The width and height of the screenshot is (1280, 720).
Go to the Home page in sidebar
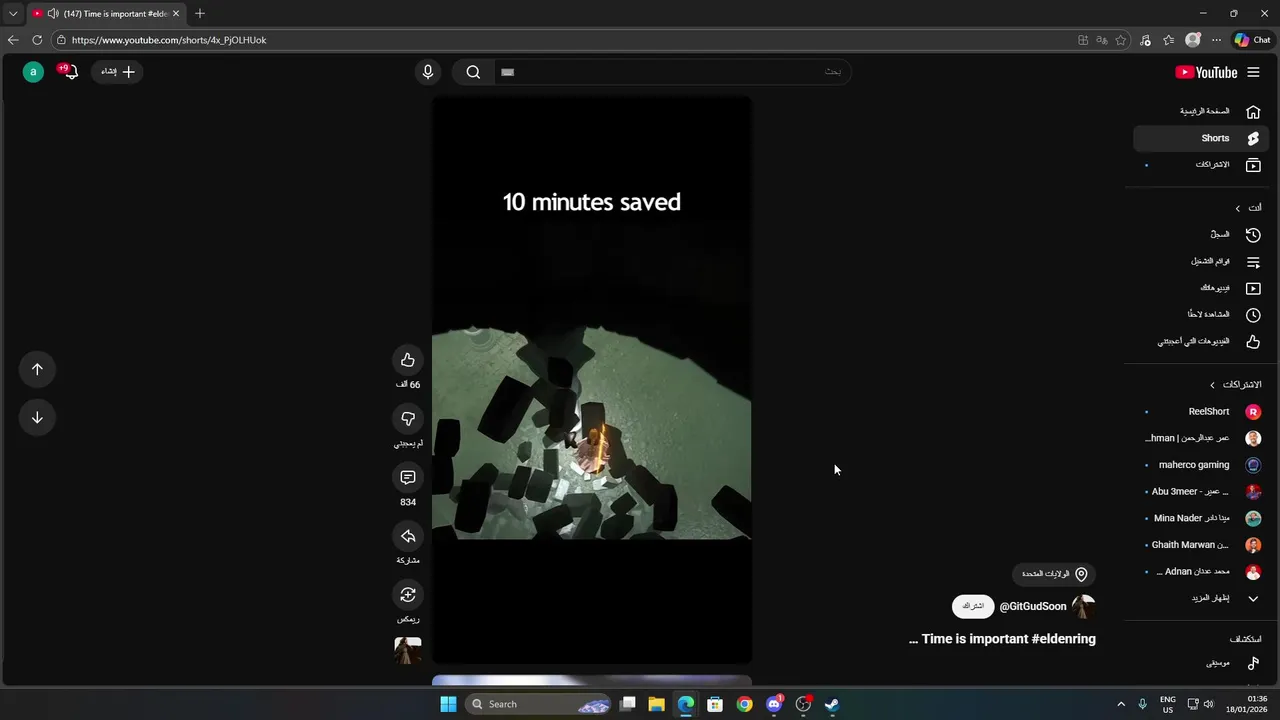pos(1200,111)
